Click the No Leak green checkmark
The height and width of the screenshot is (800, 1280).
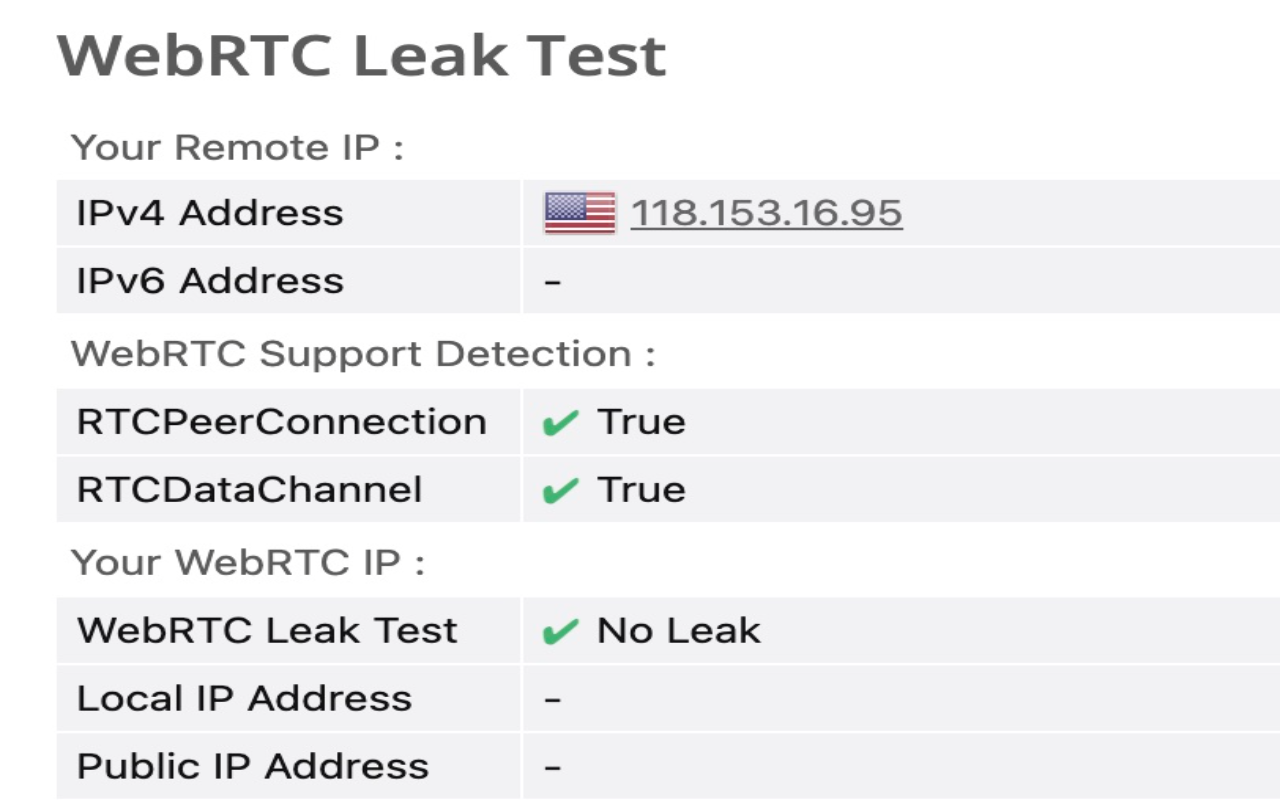pyautogui.click(x=560, y=632)
